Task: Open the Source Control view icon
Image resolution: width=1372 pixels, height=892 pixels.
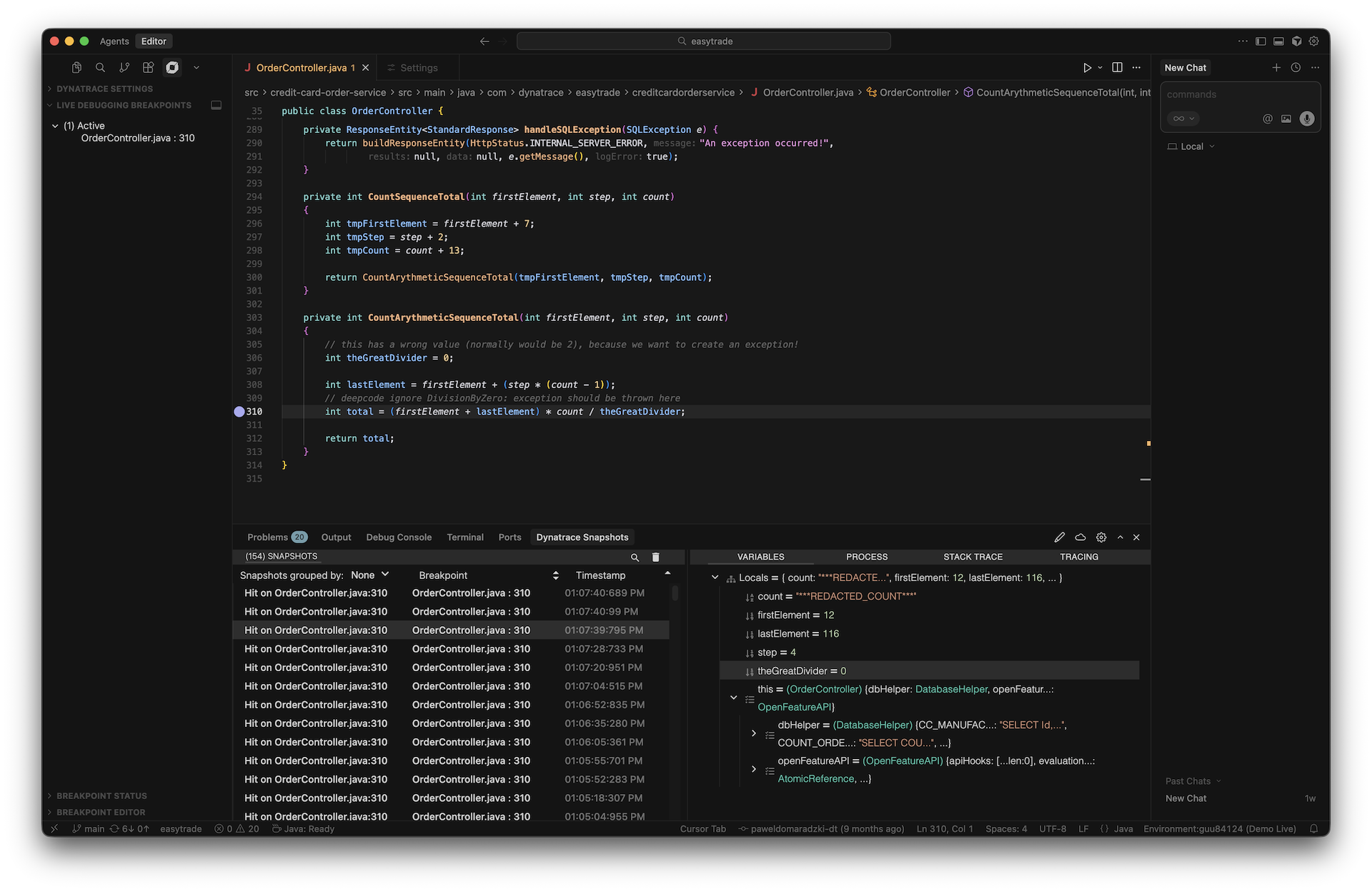Action: click(x=124, y=67)
